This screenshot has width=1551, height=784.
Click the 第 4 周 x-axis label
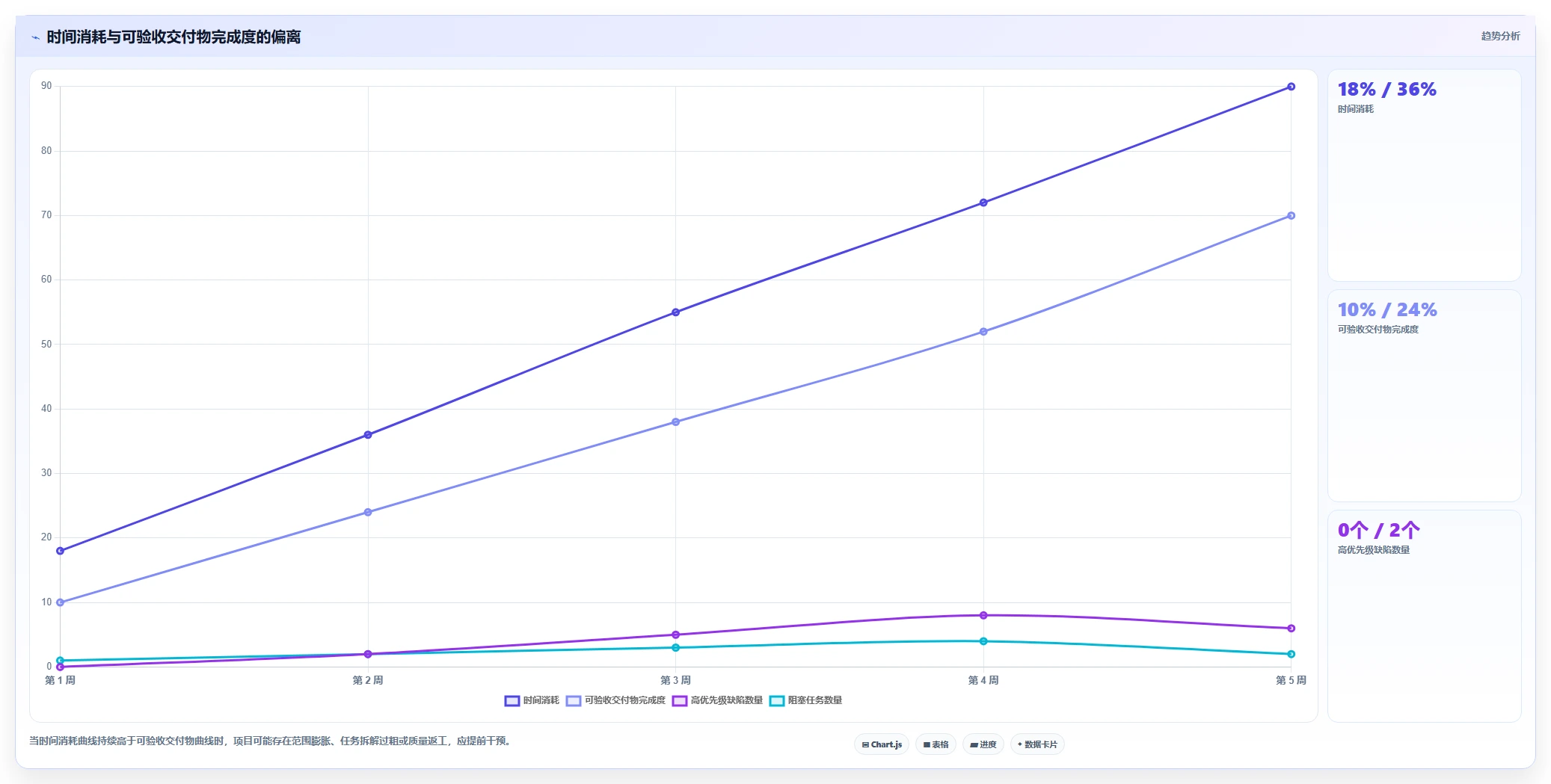(983, 680)
